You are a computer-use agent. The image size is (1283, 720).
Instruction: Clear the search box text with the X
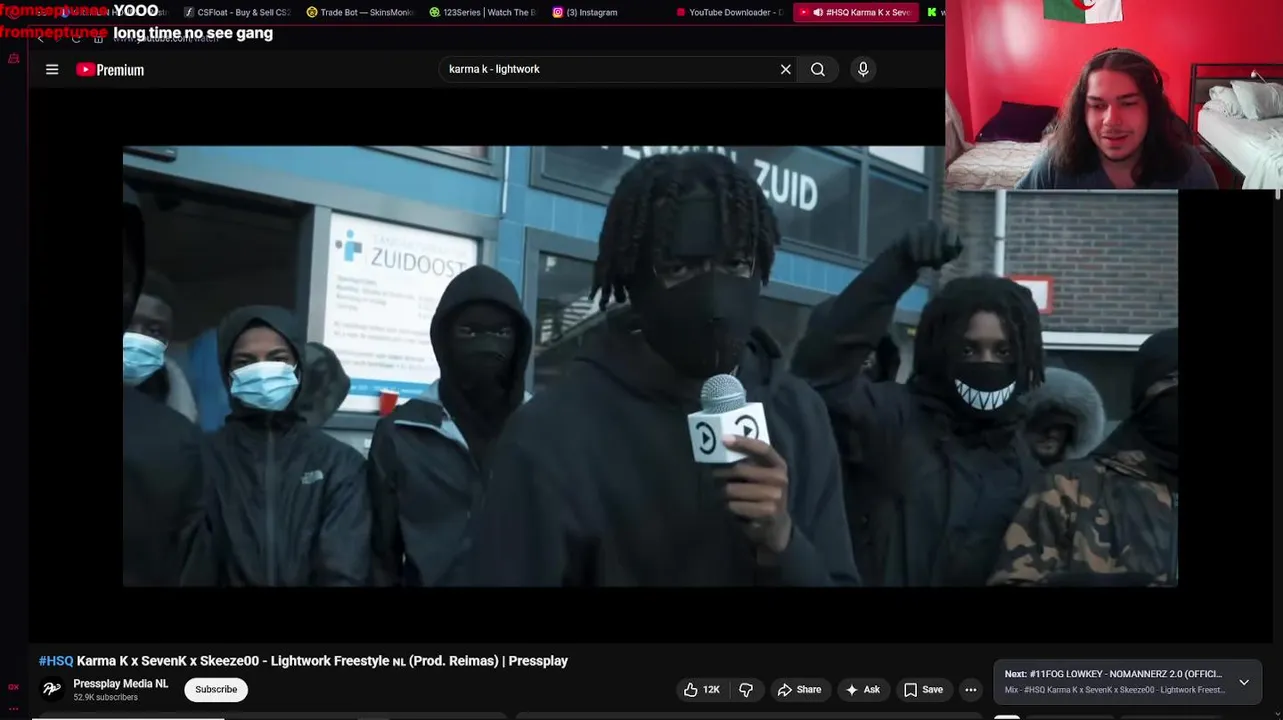(x=786, y=69)
